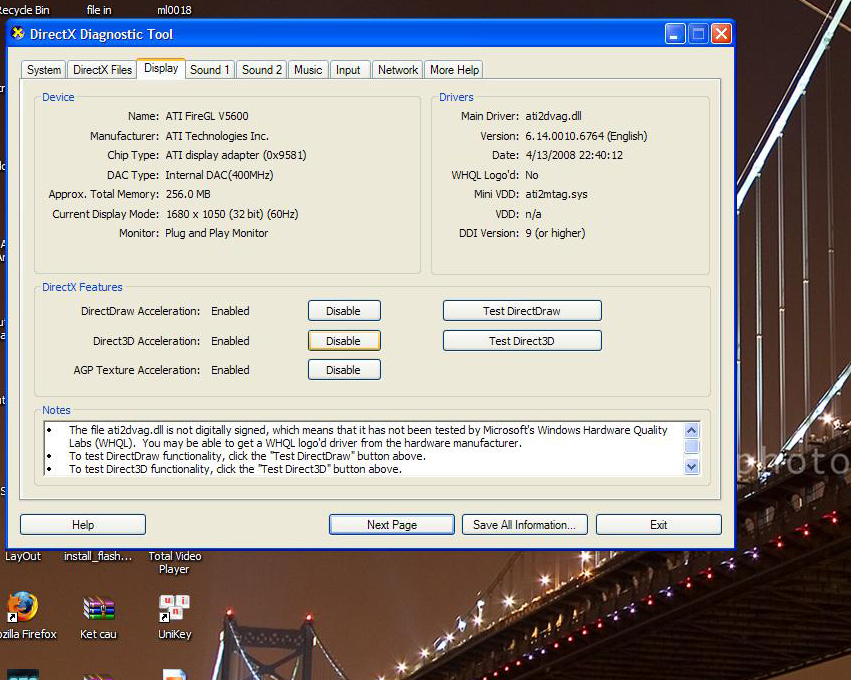Disable AGP Texture Acceleration

click(344, 370)
